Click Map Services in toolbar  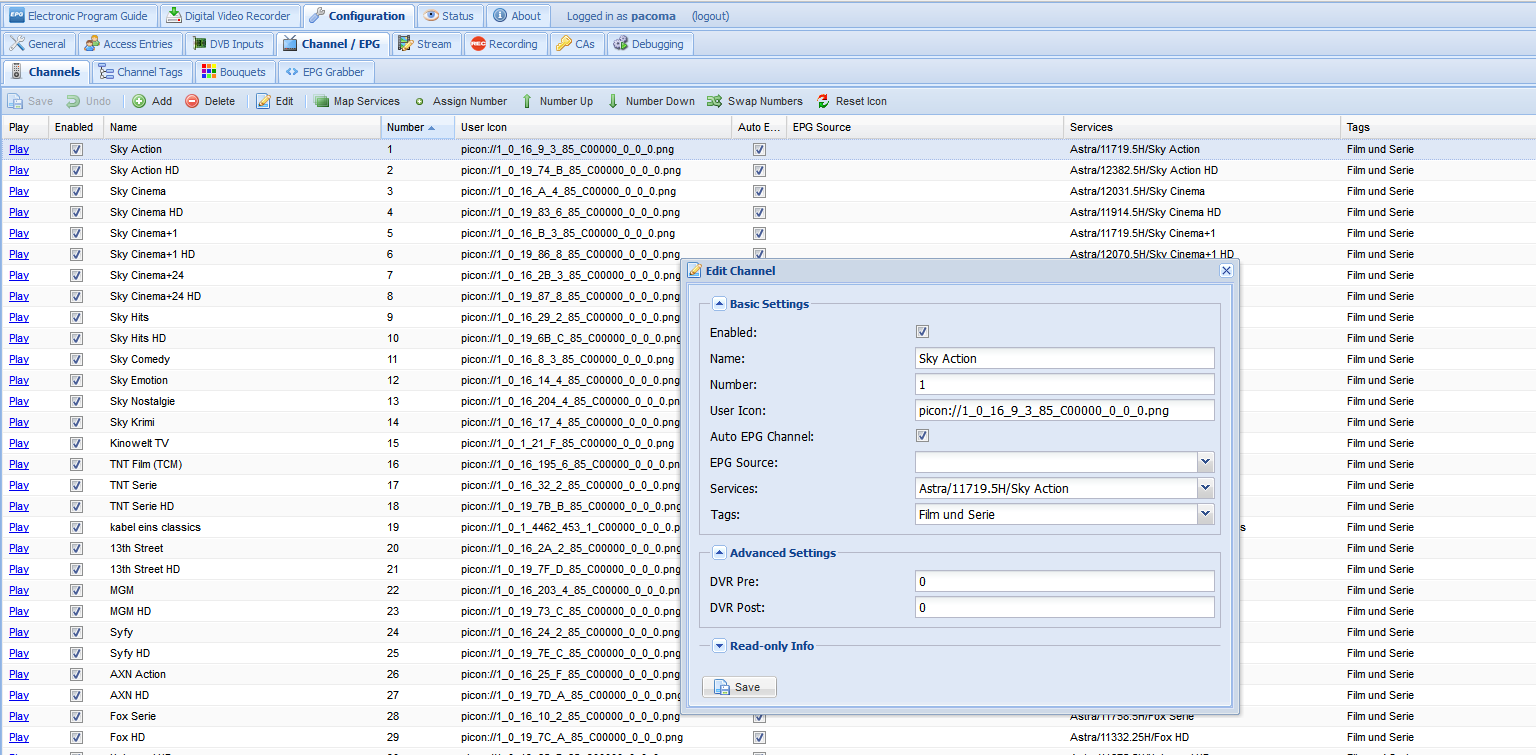coord(357,101)
